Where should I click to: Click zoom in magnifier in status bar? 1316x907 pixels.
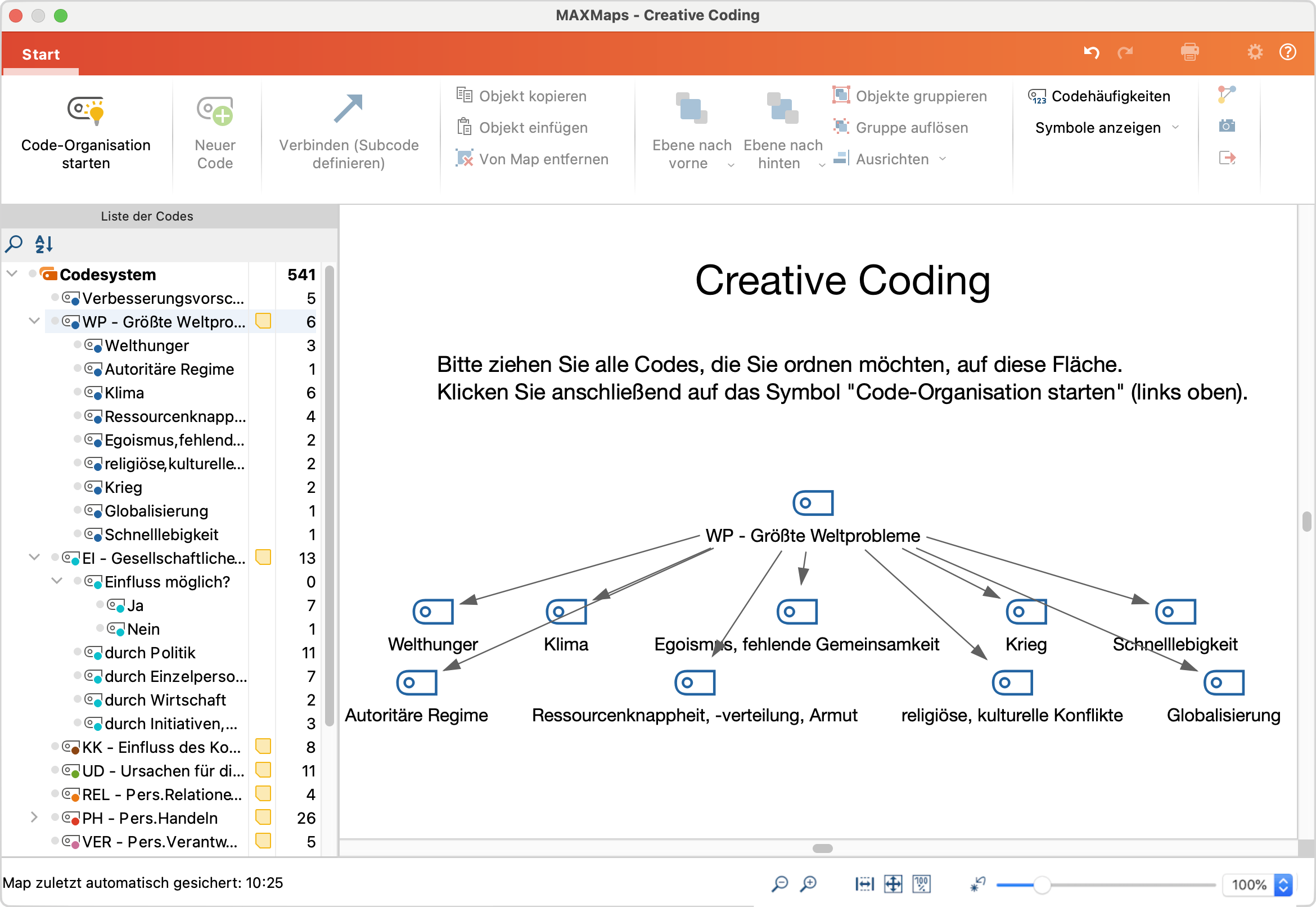click(808, 884)
